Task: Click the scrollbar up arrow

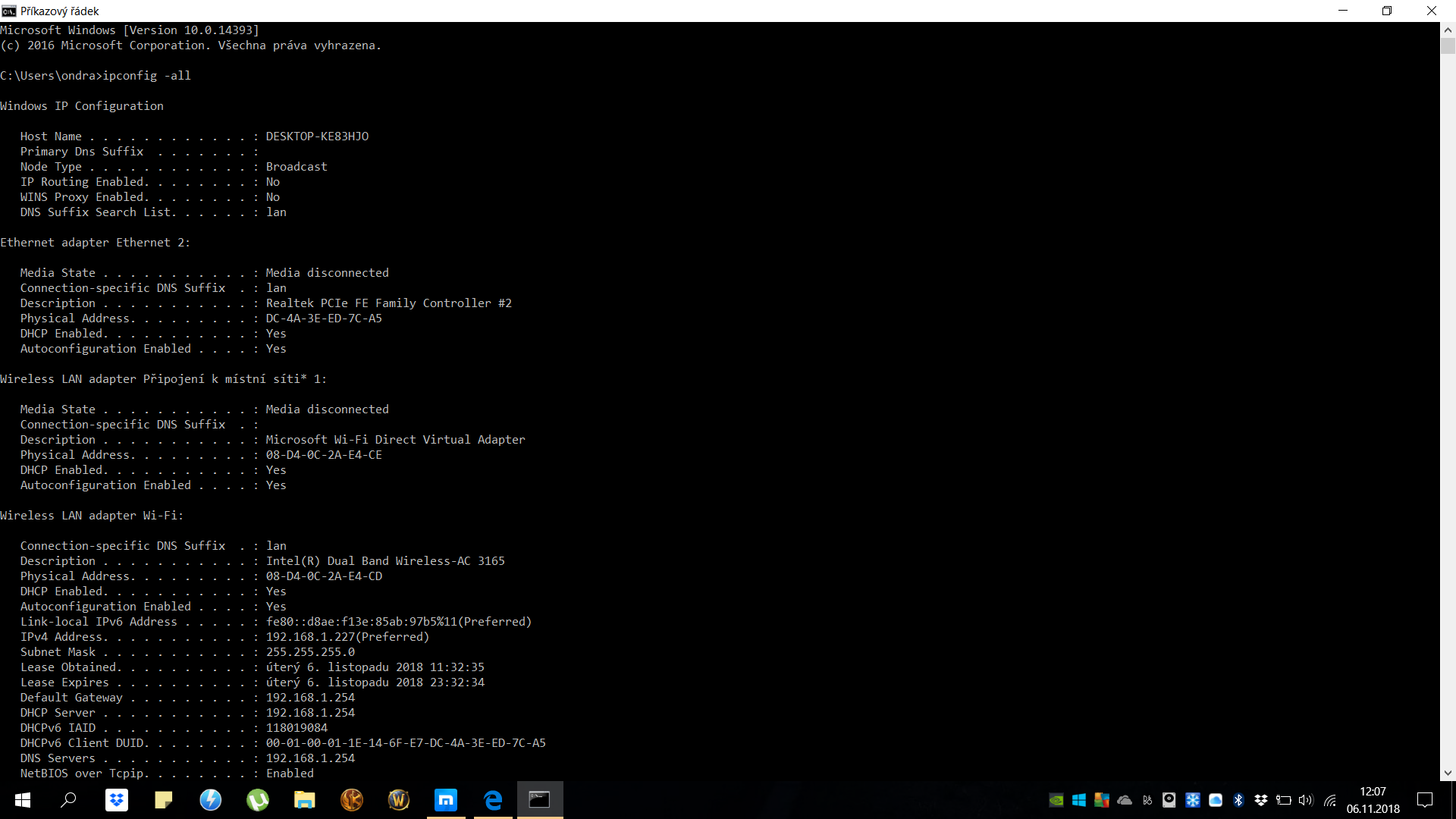Action: [1448, 30]
